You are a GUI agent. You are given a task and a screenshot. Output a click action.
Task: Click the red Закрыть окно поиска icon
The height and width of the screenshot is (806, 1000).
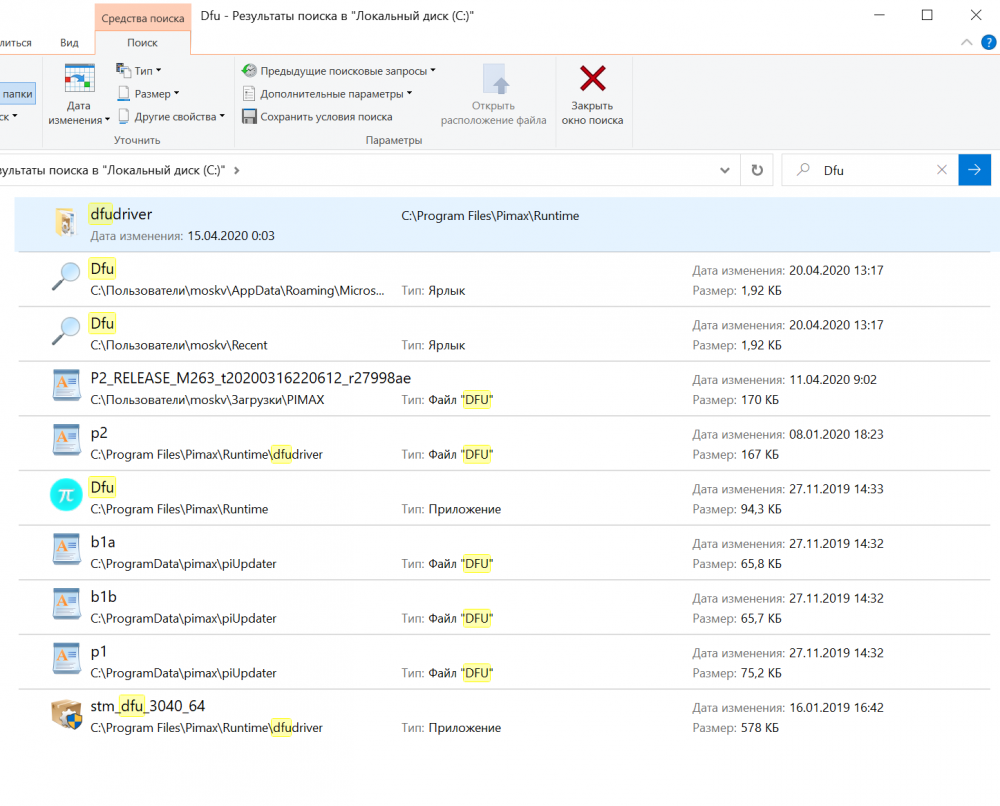[x=592, y=82]
